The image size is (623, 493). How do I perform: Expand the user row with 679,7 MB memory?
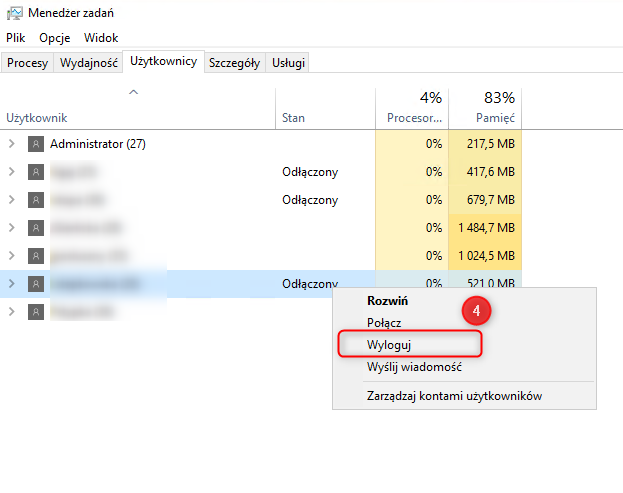click(12, 199)
